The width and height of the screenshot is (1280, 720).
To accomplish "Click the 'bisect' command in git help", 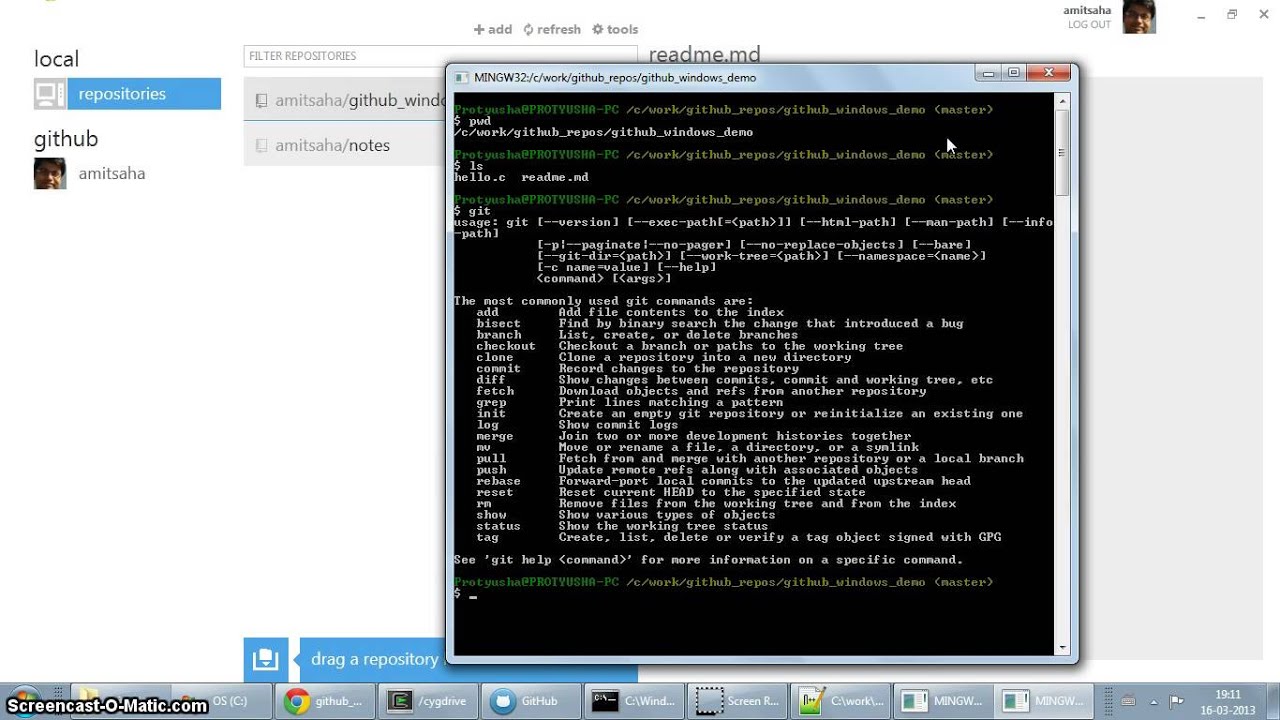I will [x=499, y=323].
